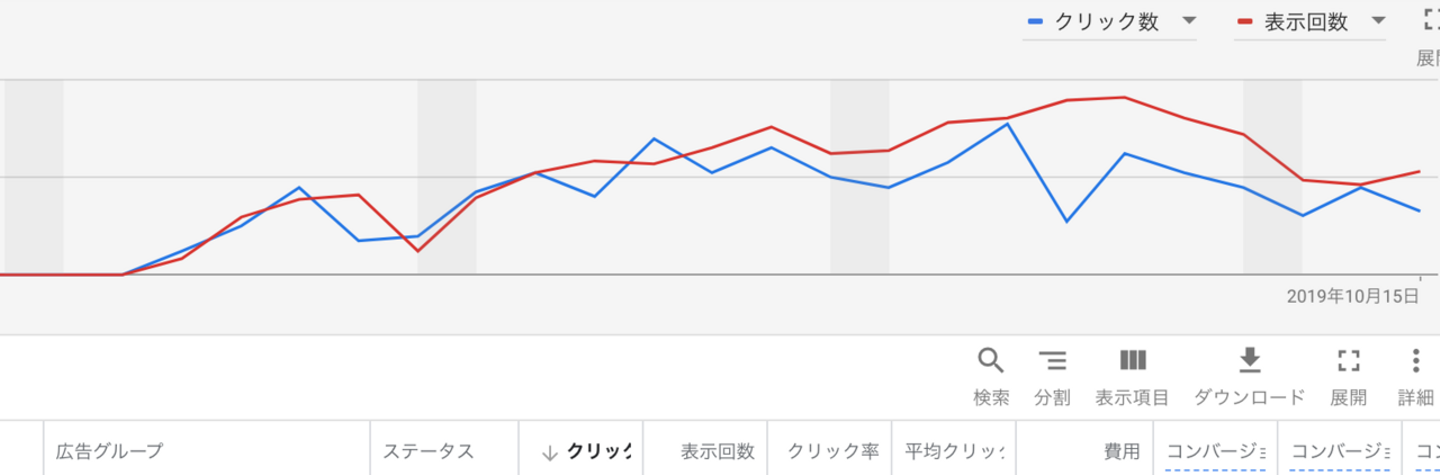Click the 表示項目 columns icon

(1132, 360)
